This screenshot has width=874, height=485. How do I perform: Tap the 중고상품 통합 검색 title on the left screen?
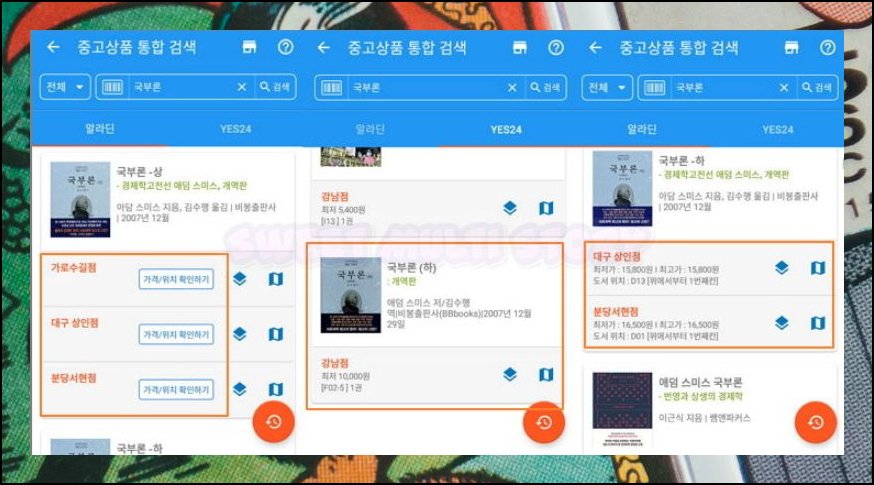coord(137,47)
